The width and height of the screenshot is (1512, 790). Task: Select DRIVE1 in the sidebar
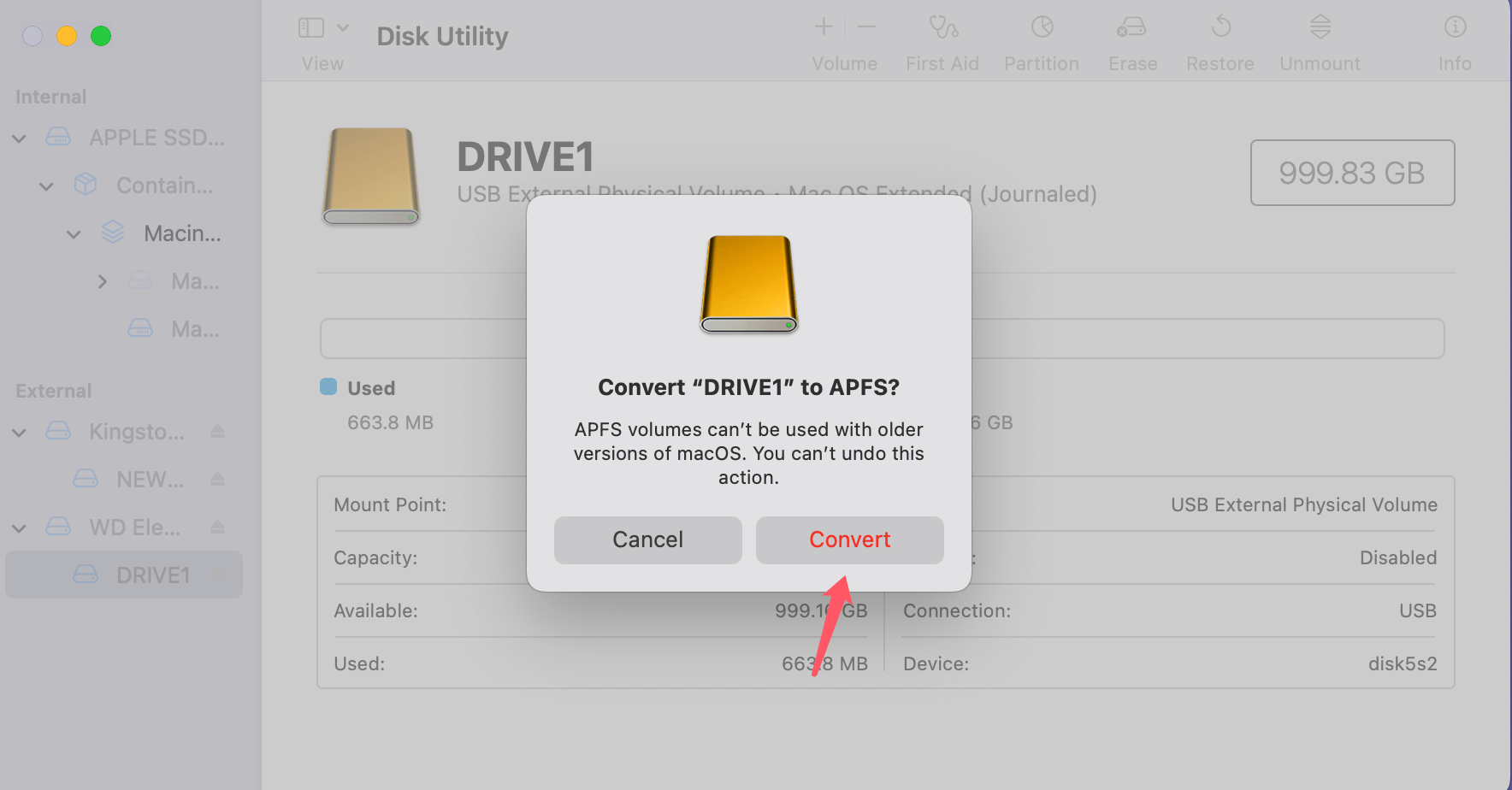(153, 575)
